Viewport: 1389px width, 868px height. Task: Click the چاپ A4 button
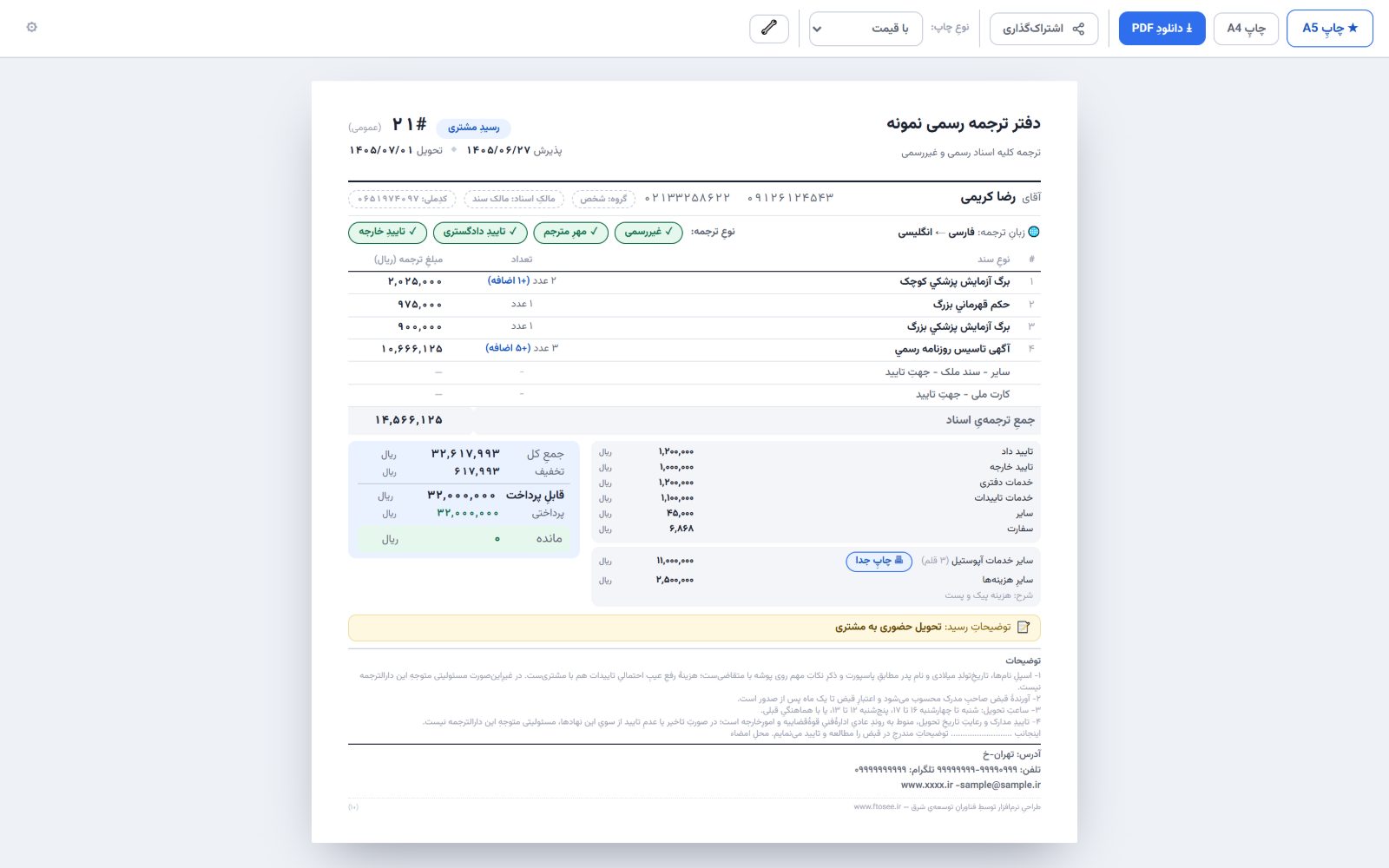1246,29
